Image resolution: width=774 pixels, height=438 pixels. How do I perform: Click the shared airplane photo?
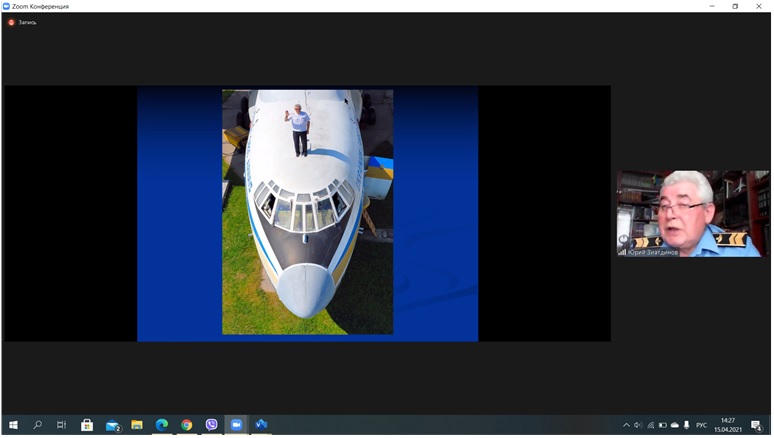(x=307, y=212)
